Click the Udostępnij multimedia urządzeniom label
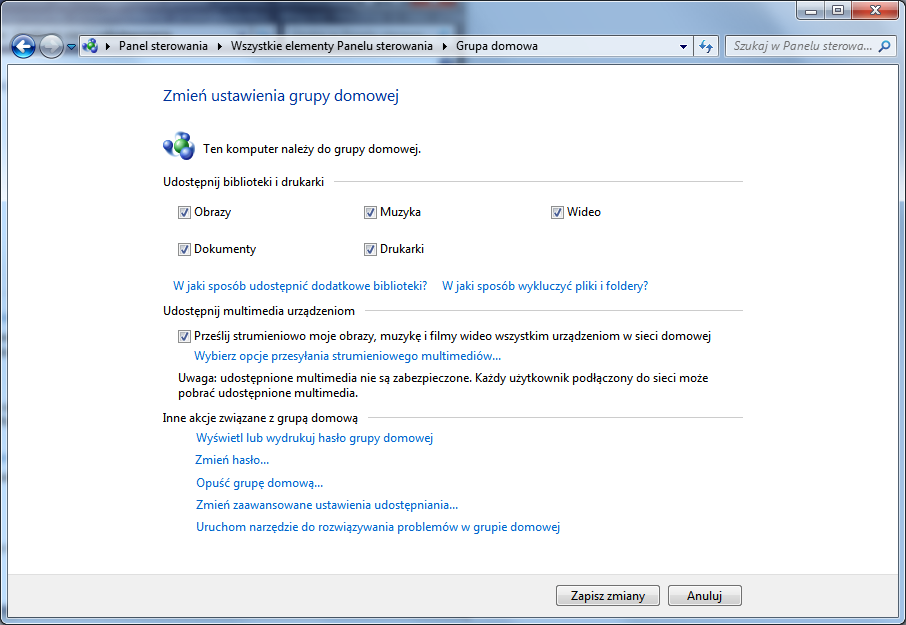 pyautogui.click(x=259, y=311)
